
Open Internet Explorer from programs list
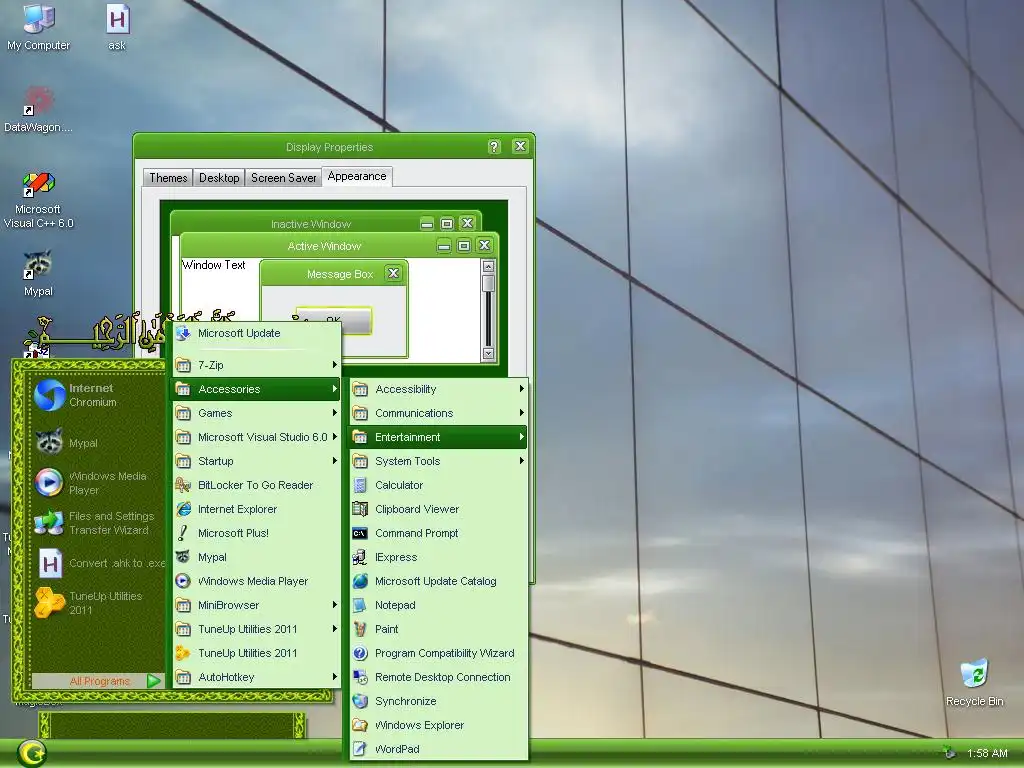(256, 509)
